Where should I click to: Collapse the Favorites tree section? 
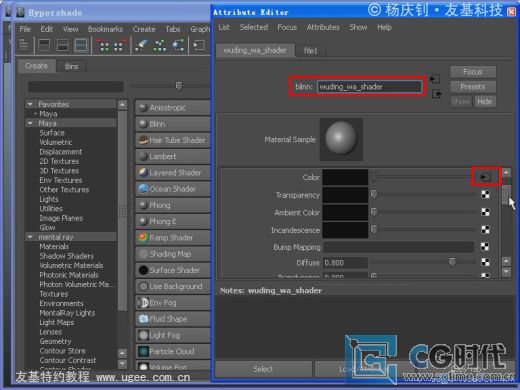pyautogui.click(x=30, y=104)
